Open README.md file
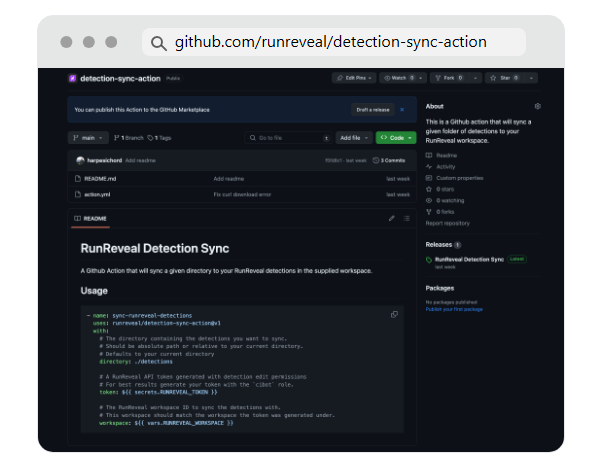 (100, 179)
